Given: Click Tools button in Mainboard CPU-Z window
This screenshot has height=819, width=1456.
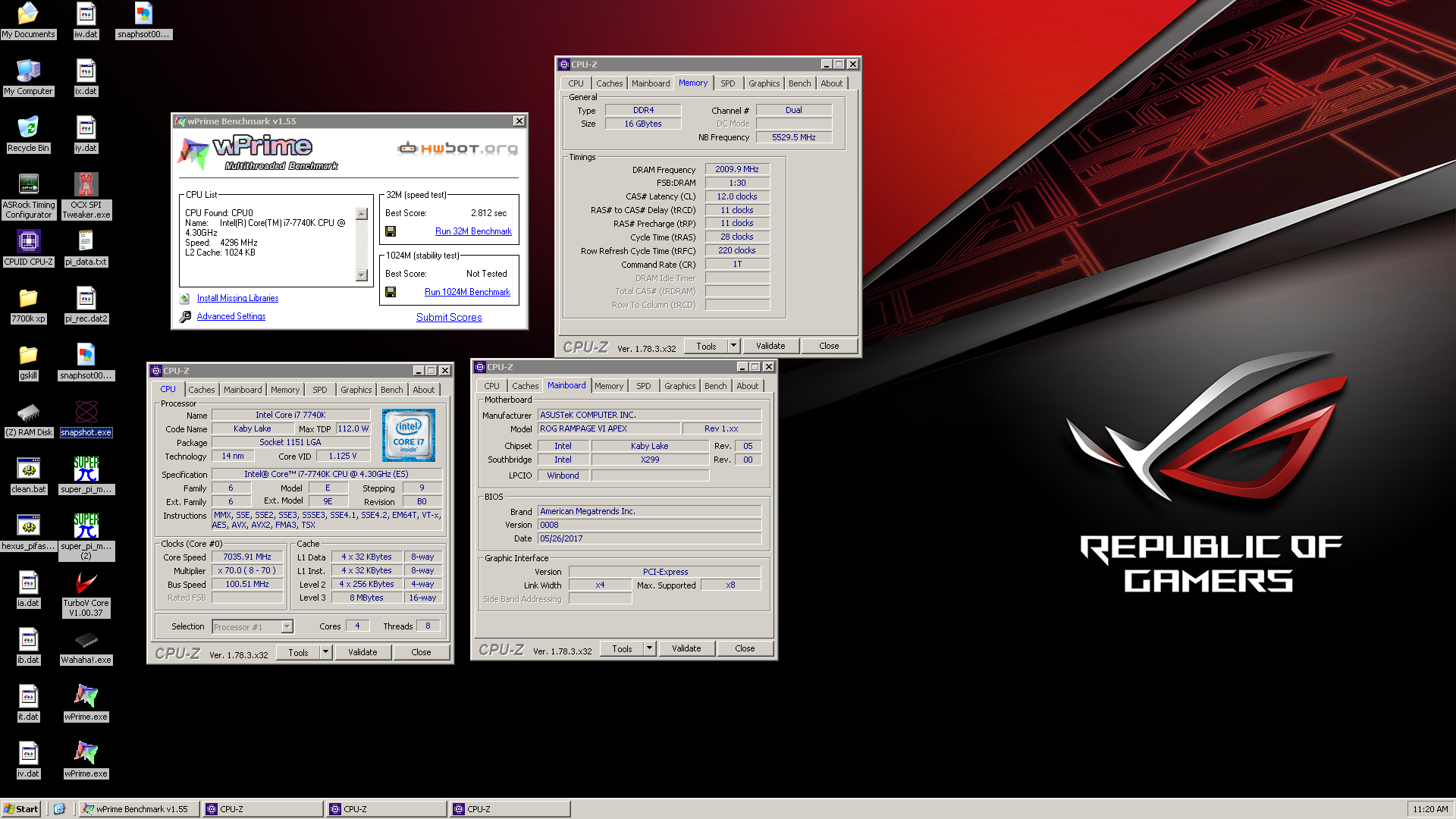Looking at the screenshot, I should [x=622, y=648].
